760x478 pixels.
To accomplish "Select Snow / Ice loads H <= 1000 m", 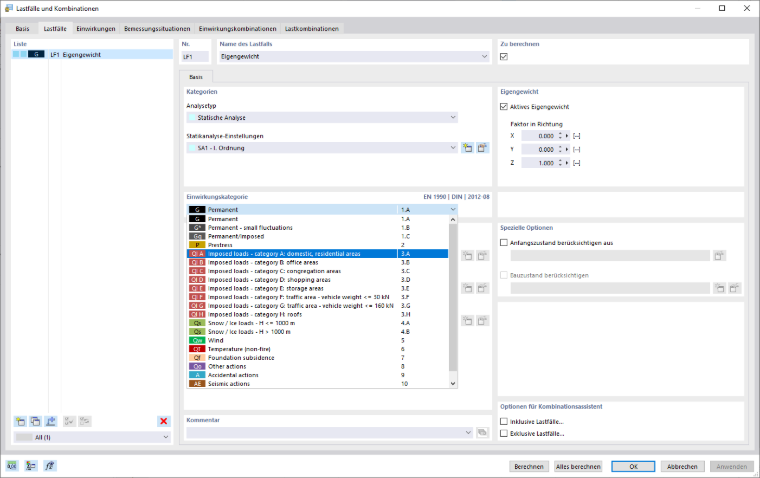I will click(317, 323).
